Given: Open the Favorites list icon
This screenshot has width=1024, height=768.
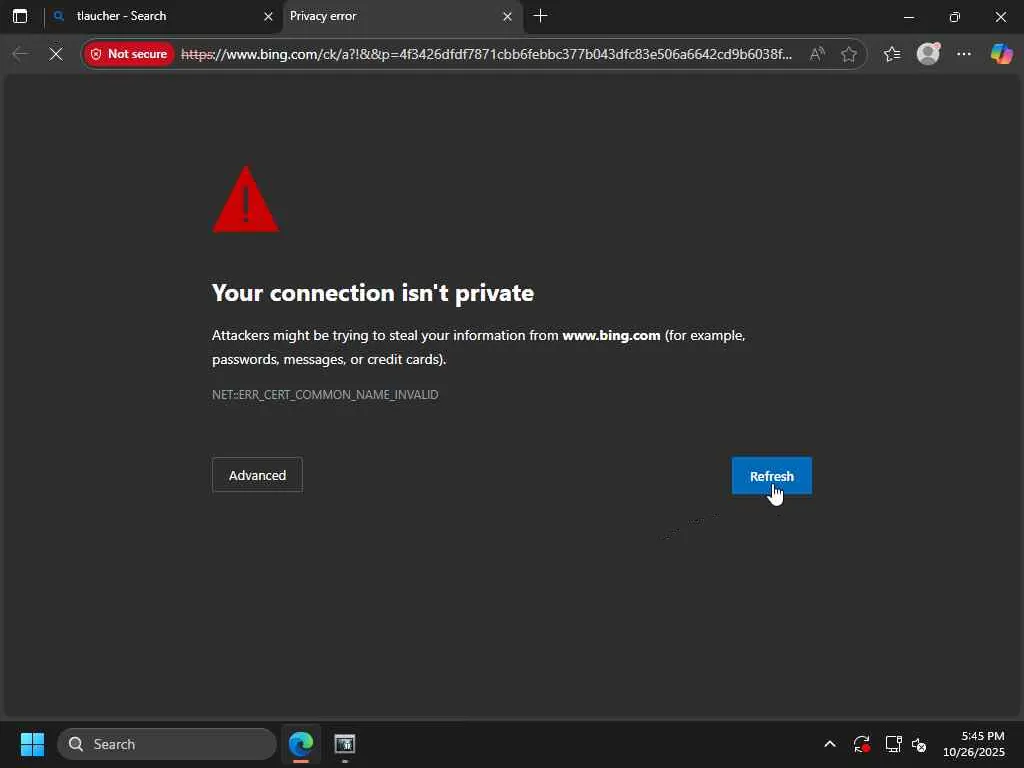Looking at the screenshot, I should click(x=892, y=54).
